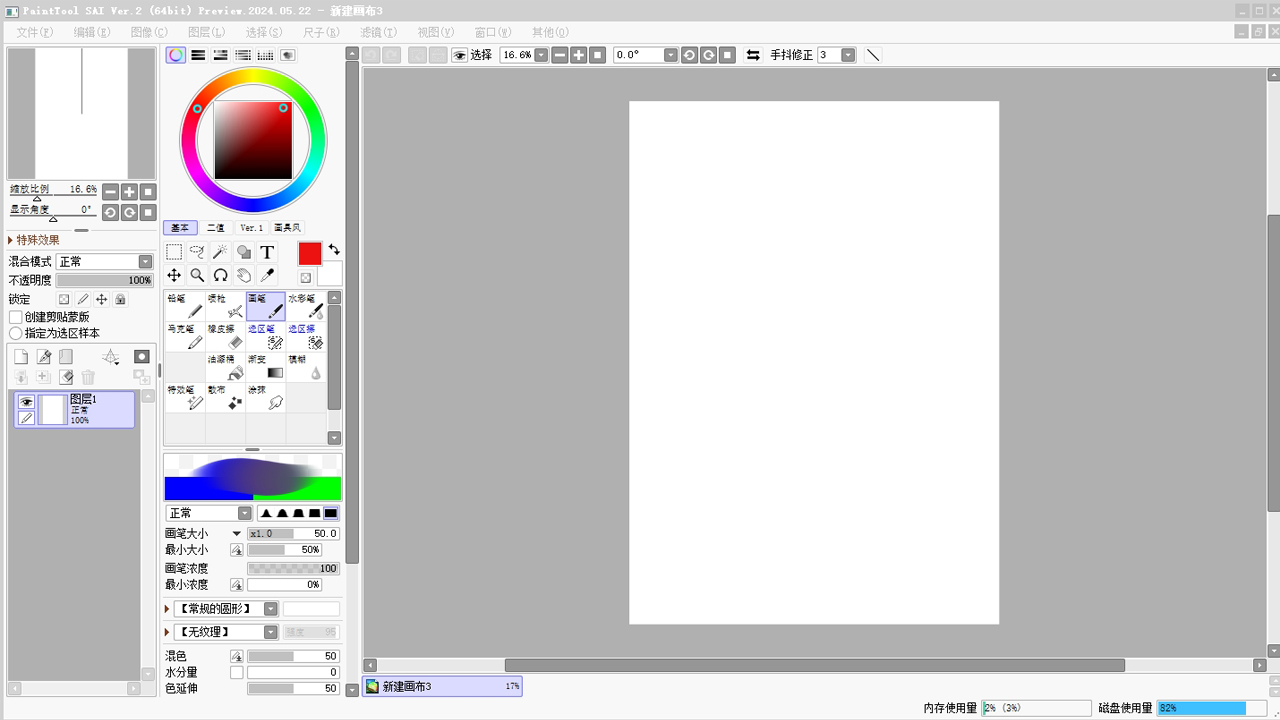Screen dimensions: 1280x720
Task: Choose the 铅笔 pencil brush
Action: (x=185, y=306)
